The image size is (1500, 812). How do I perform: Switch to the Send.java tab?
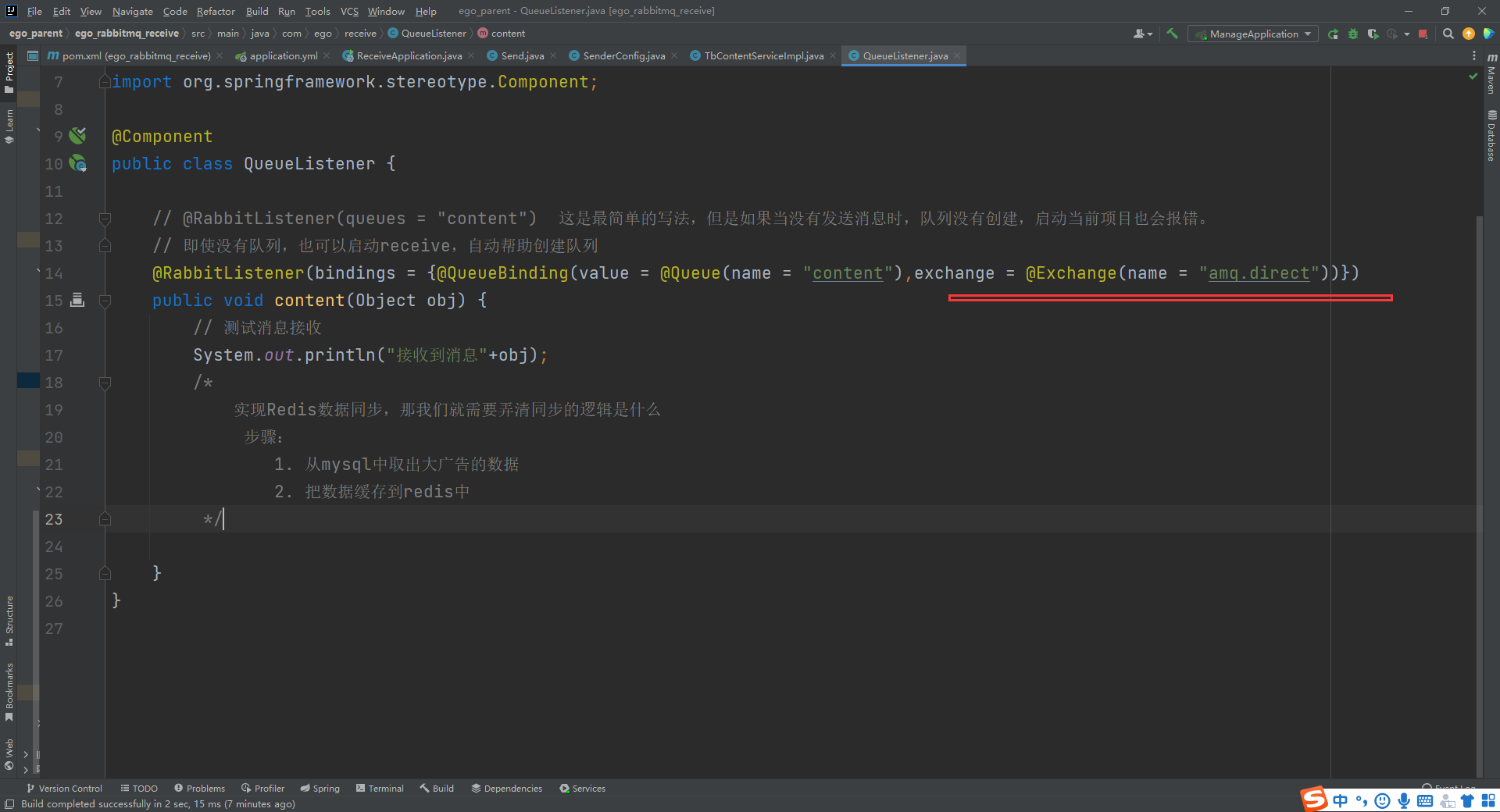pyautogui.click(x=522, y=56)
